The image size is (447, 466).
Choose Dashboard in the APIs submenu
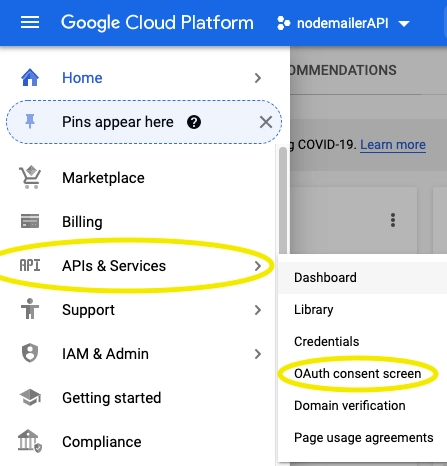pyautogui.click(x=363, y=278)
